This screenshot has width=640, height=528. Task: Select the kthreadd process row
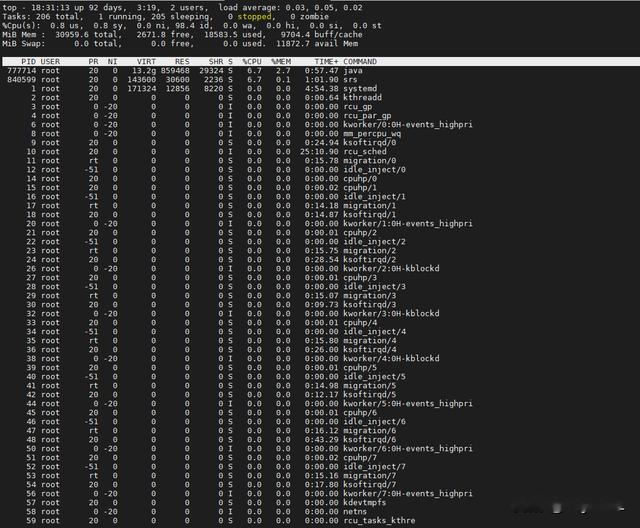click(320, 98)
